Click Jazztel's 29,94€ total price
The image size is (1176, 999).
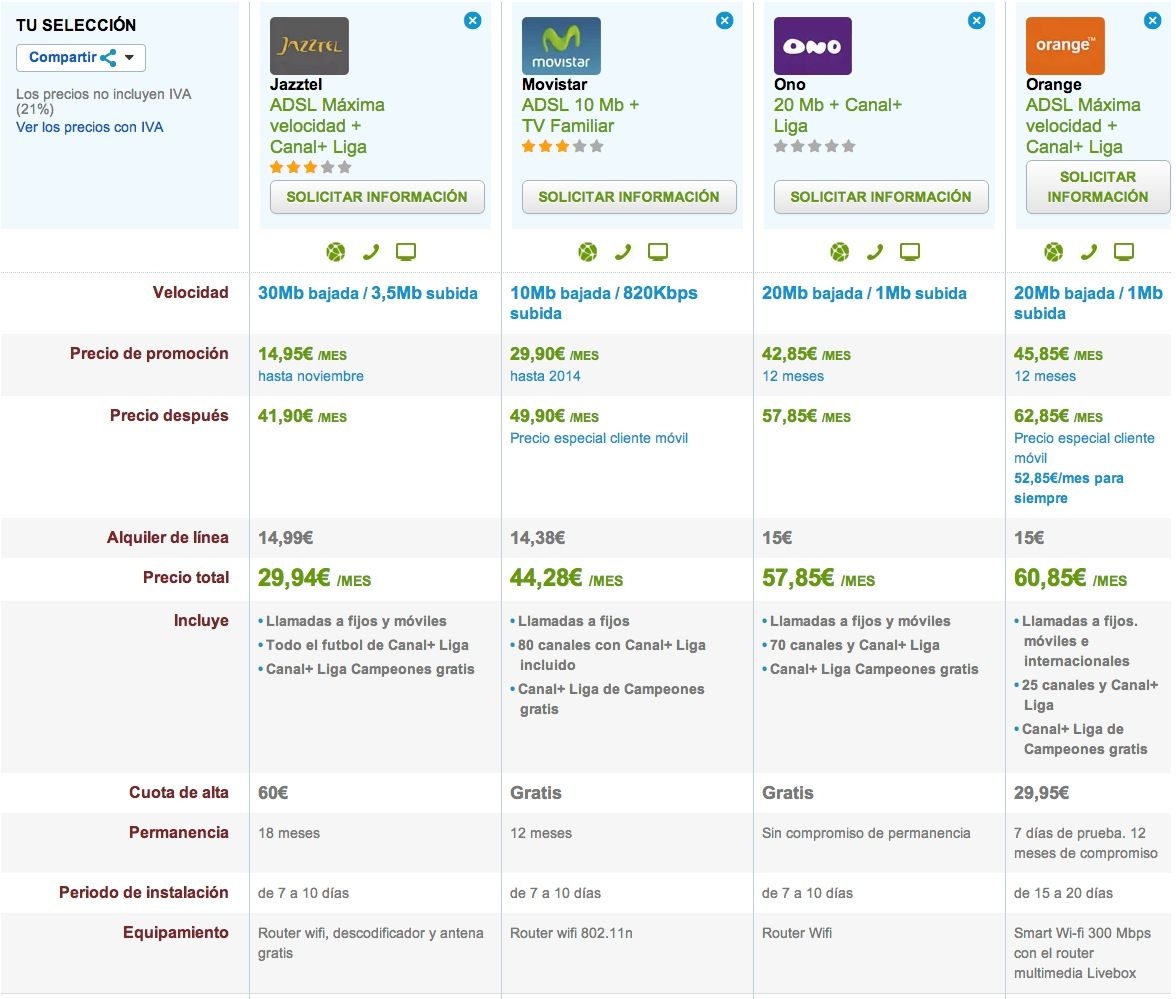coord(314,578)
